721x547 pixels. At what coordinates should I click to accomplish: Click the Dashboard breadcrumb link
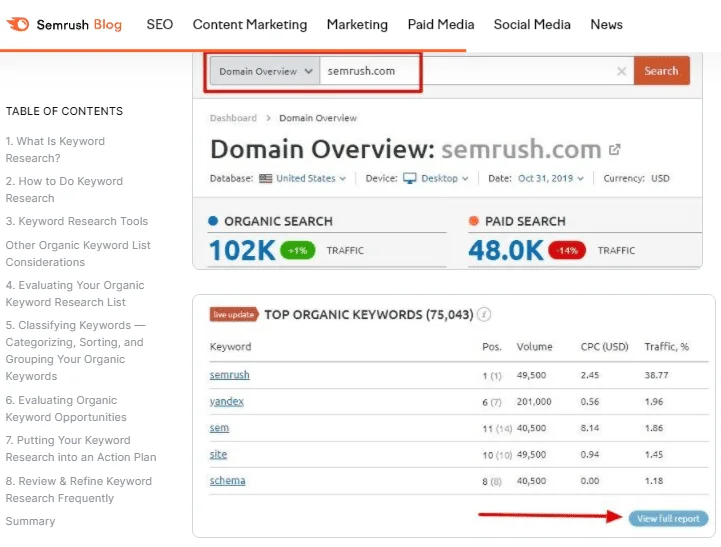tap(233, 118)
